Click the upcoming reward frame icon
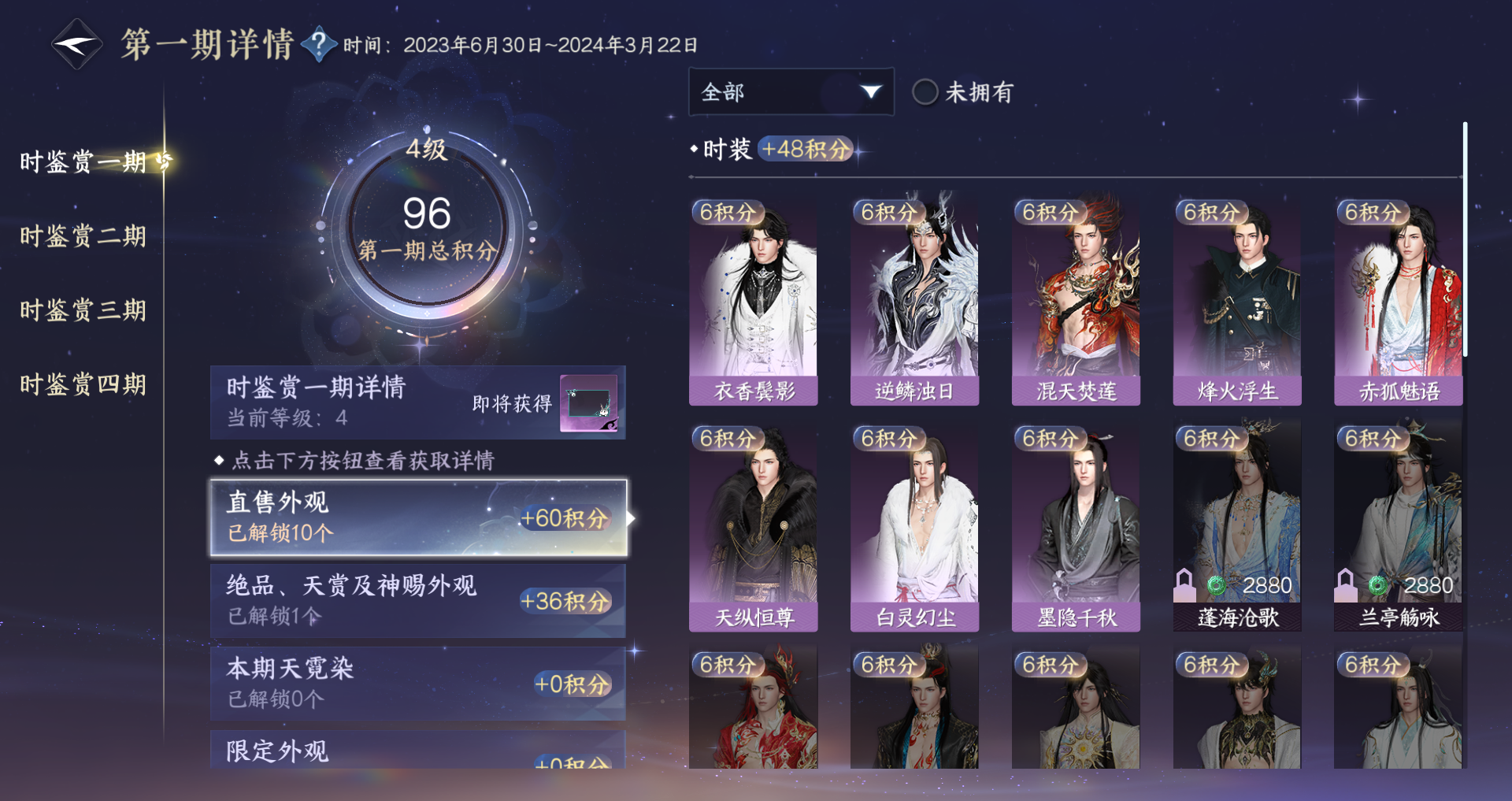Viewport: 1512px width, 801px height. click(588, 403)
